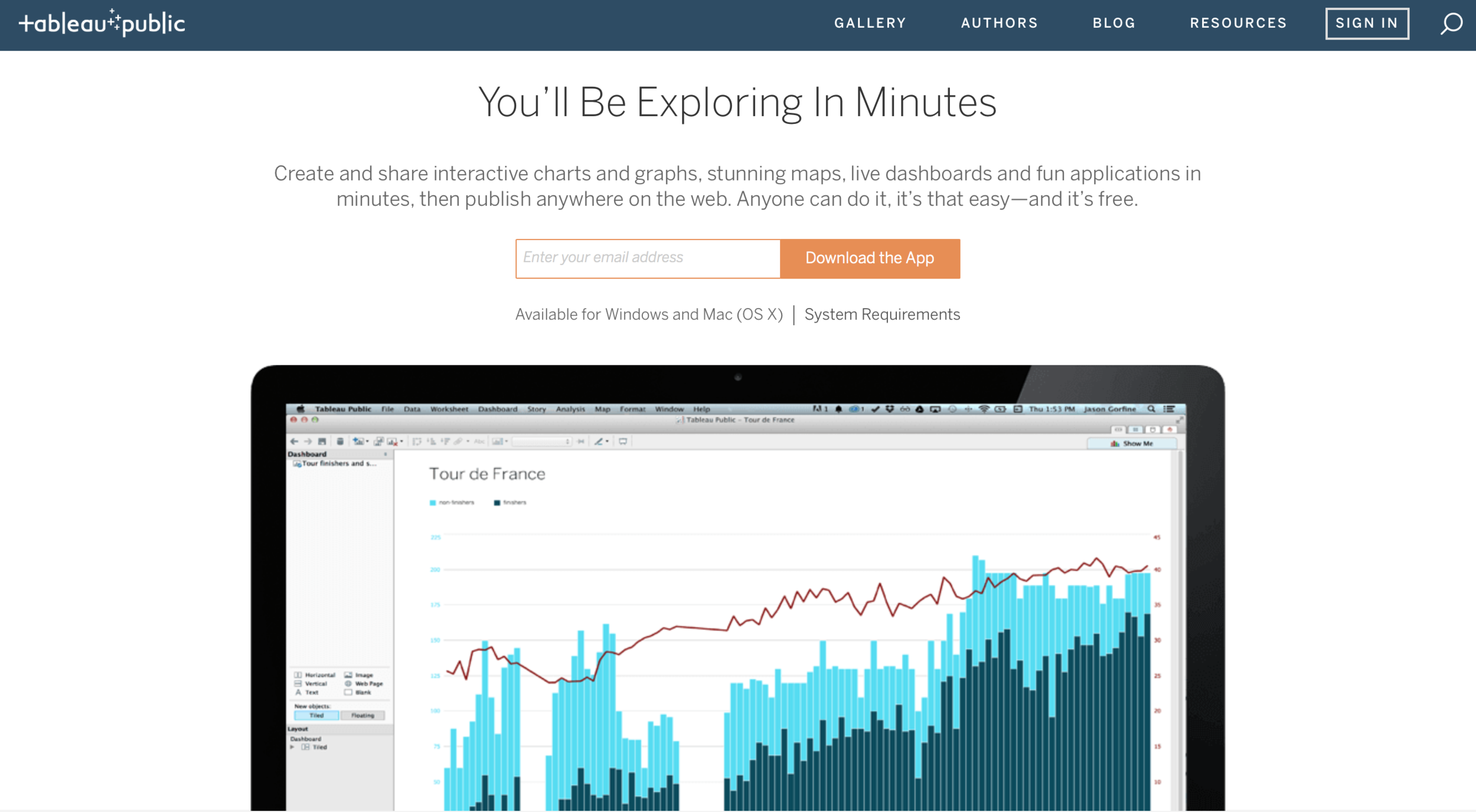Click the Web Page object in Dashboard panel
Screen dimensions: 1476x812
(x=364, y=683)
